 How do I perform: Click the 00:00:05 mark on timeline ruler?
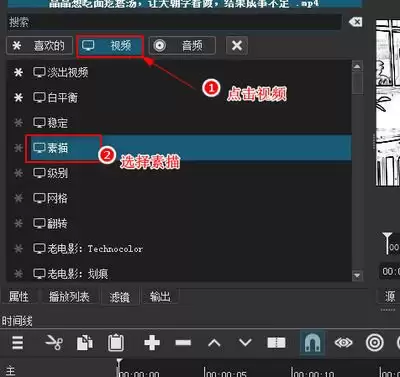click(x=225, y=373)
